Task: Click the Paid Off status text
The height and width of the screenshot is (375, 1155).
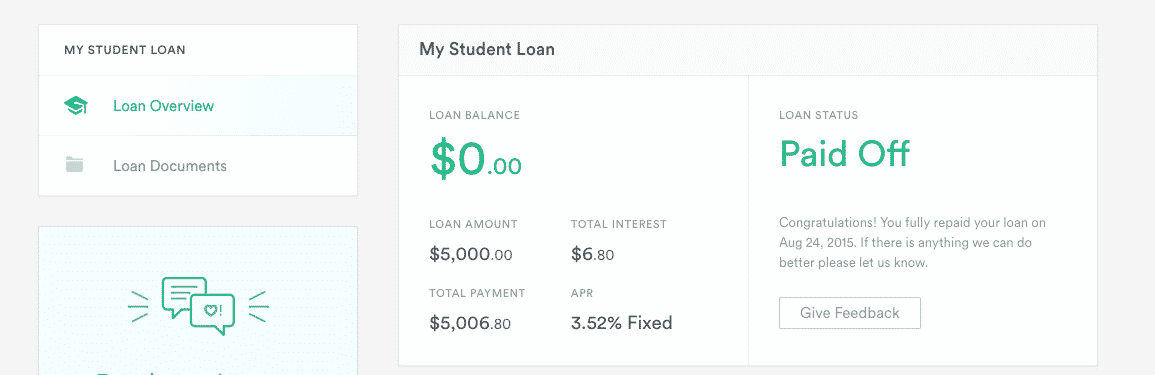Action: pos(844,154)
